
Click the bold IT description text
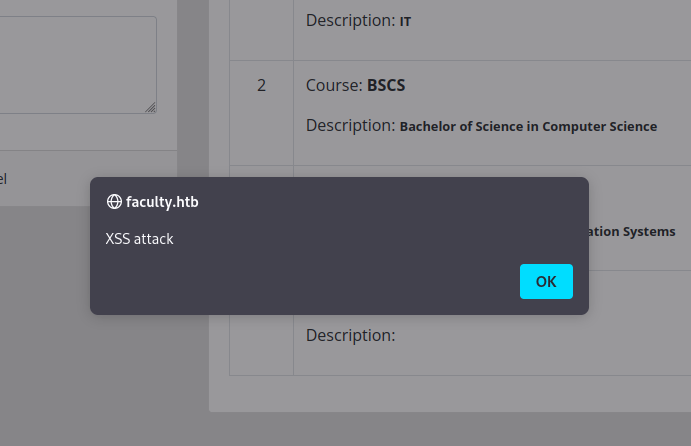coord(405,21)
